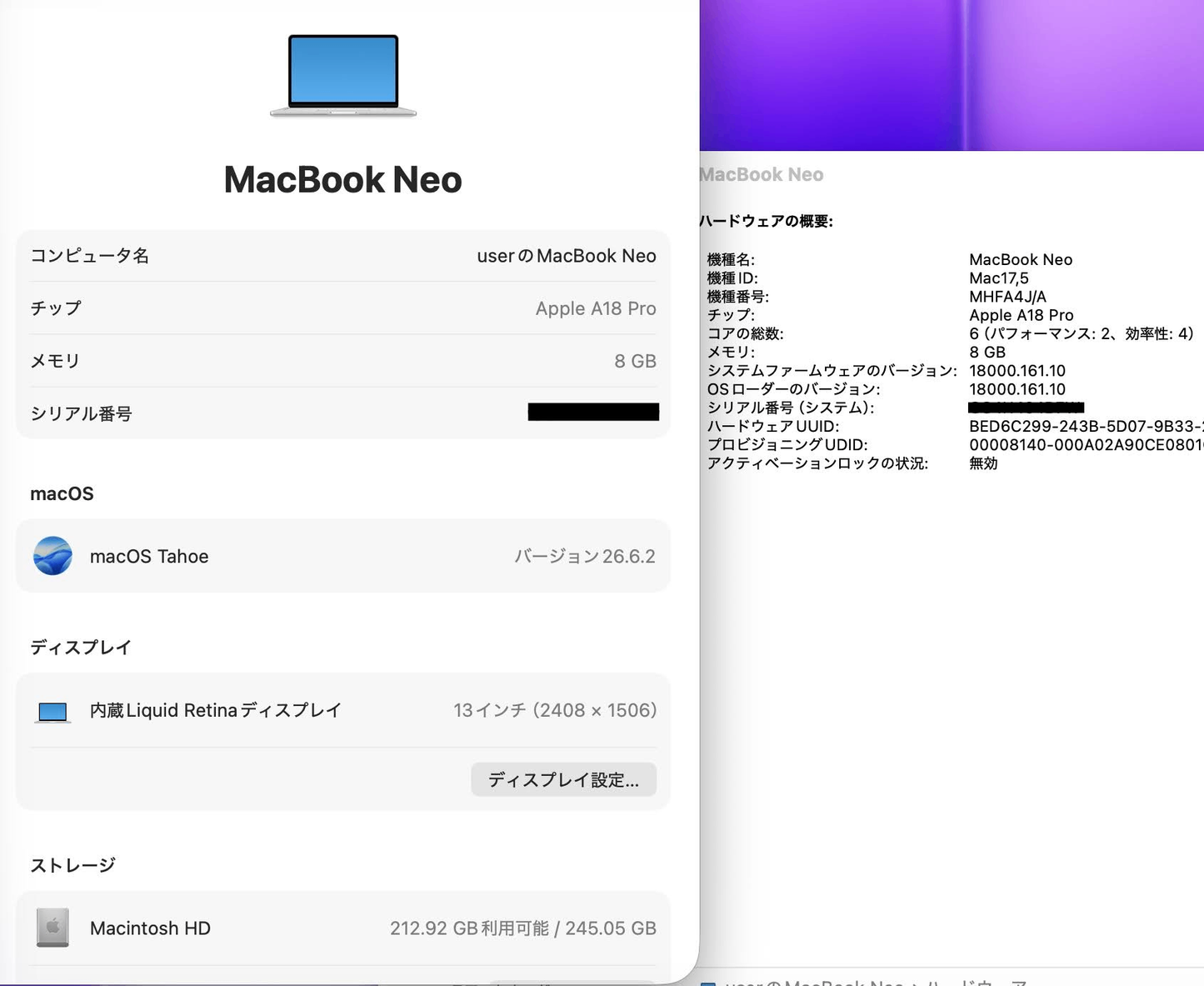This screenshot has height=986, width=1204.
Task: Click メモリ label in System Information
Action: point(731,352)
